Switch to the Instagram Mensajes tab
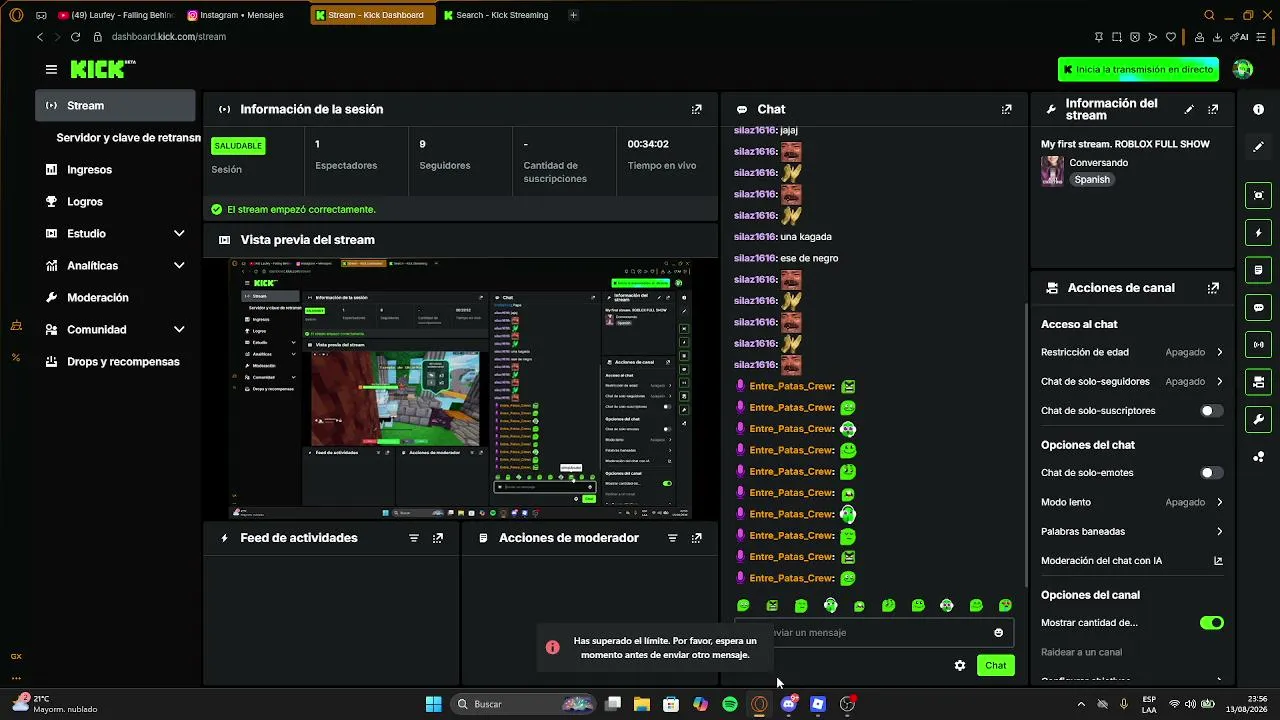1280x720 pixels. (x=243, y=15)
